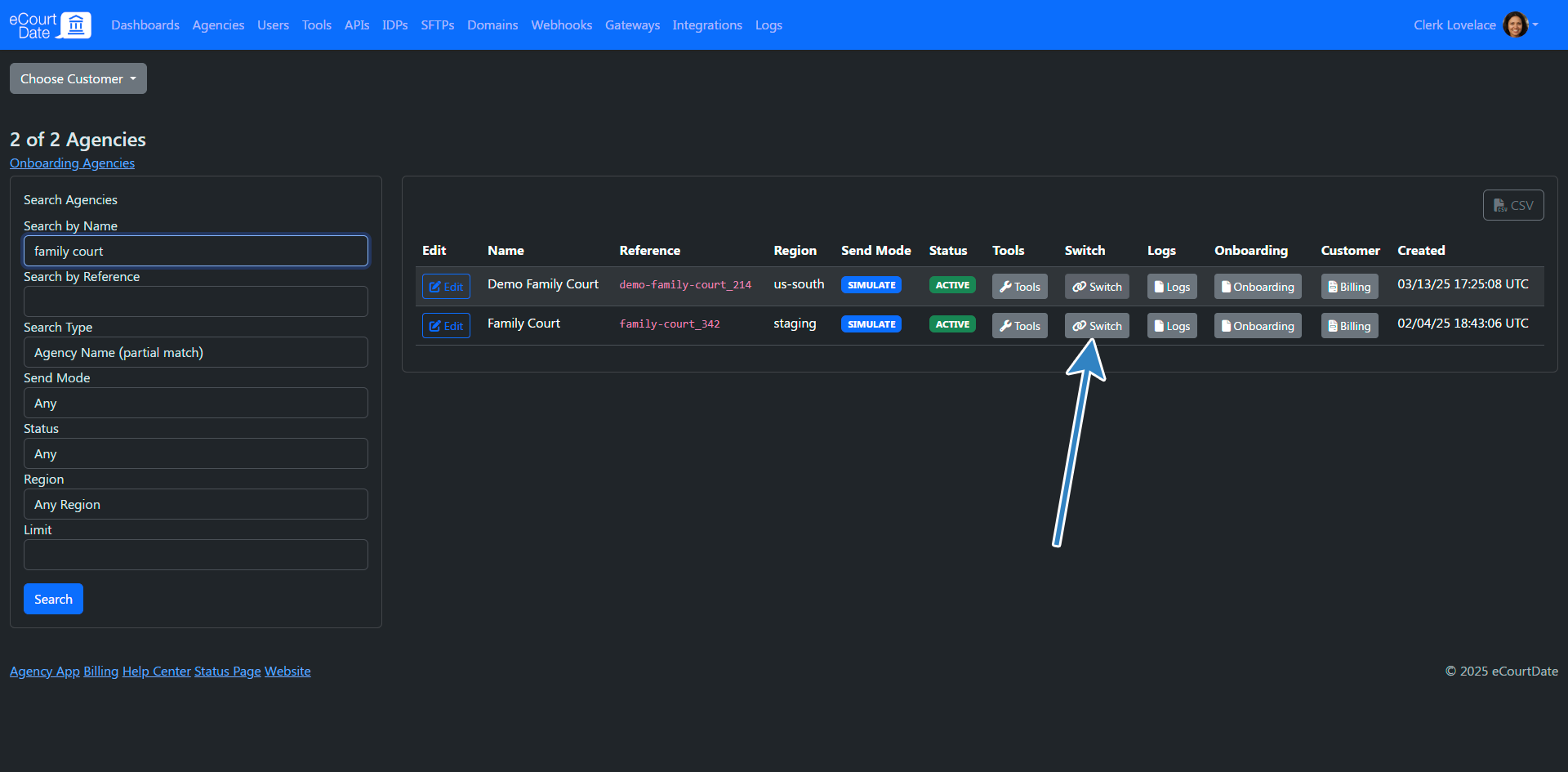The width and height of the screenshot is (1568, 772).
Task: Expand user menu caret beside avatar
Action: (x=1535, y=25)
